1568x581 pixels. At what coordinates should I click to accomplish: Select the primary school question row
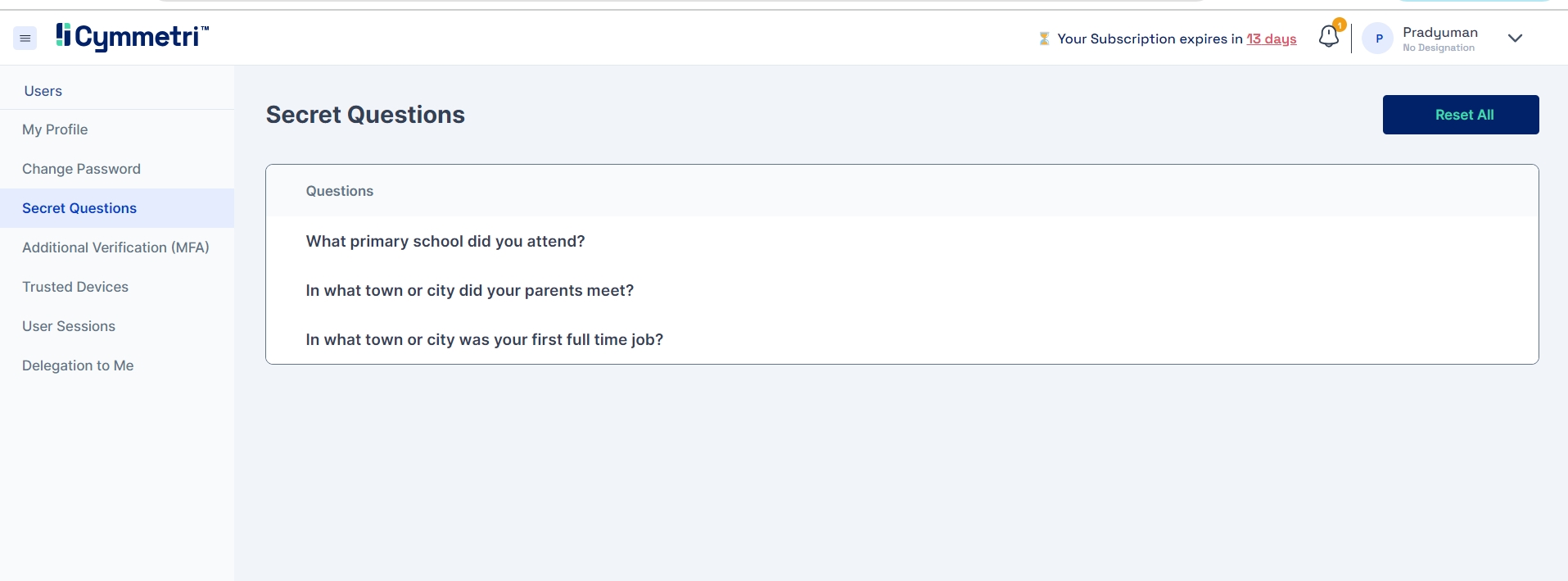(445, 241)
